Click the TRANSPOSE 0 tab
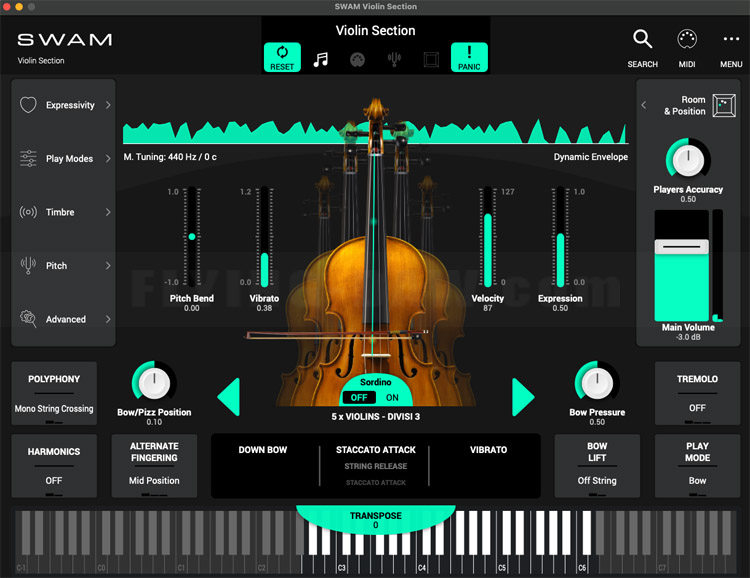 (375, 520)
